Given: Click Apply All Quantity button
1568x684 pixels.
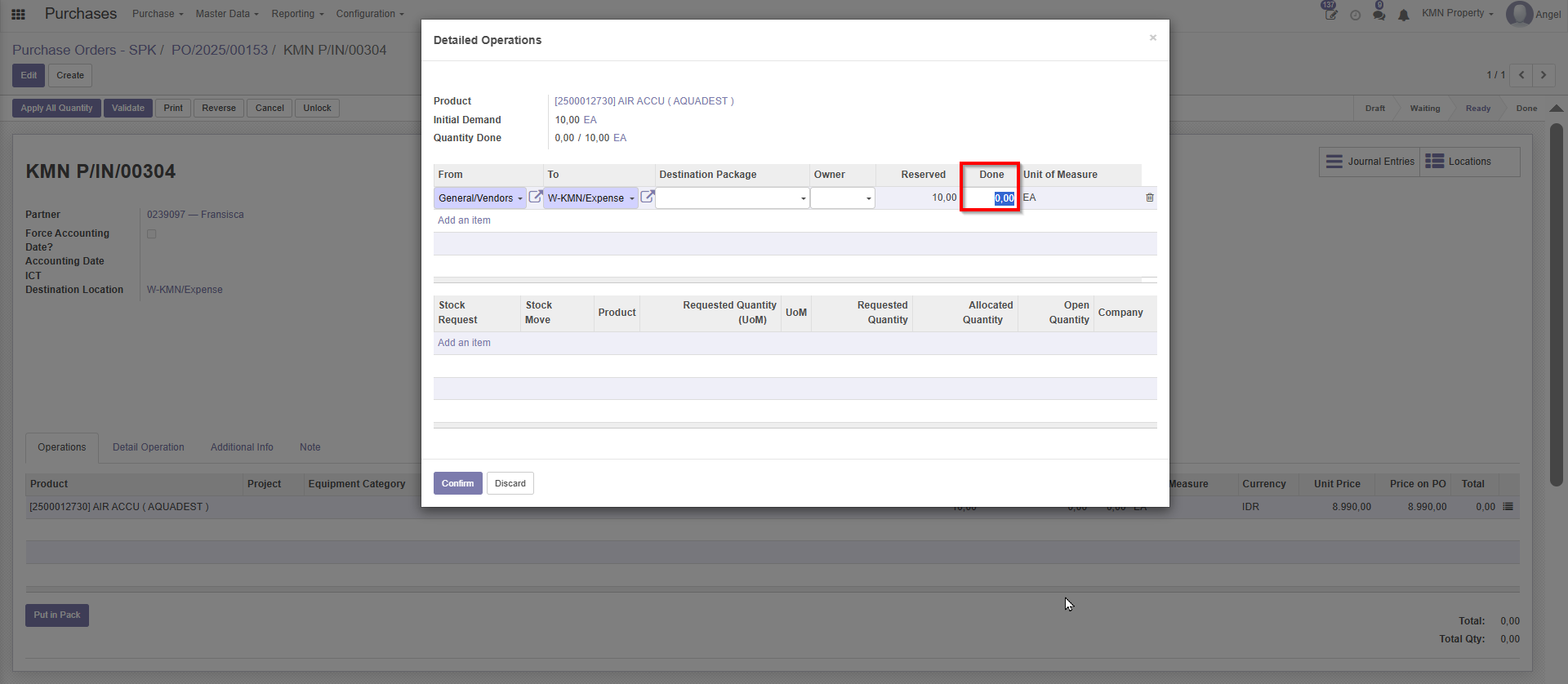Looking at the screenshot, I should 57,108.
